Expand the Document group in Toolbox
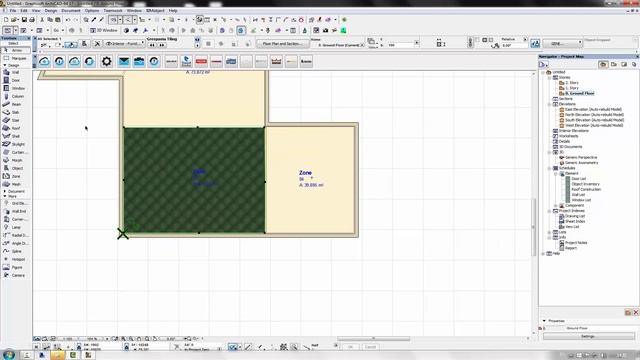 (x=4, y=191)
